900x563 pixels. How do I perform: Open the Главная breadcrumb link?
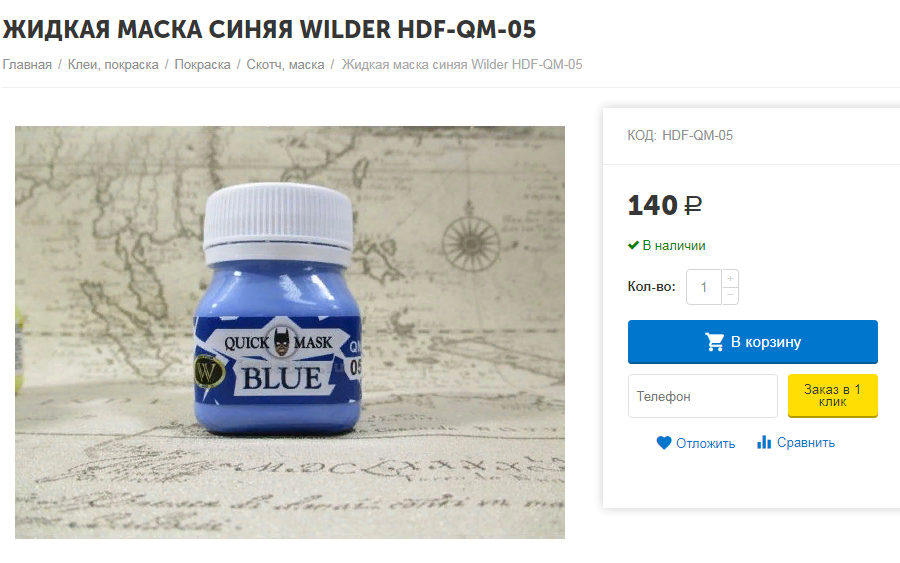[x=27, y=64]
